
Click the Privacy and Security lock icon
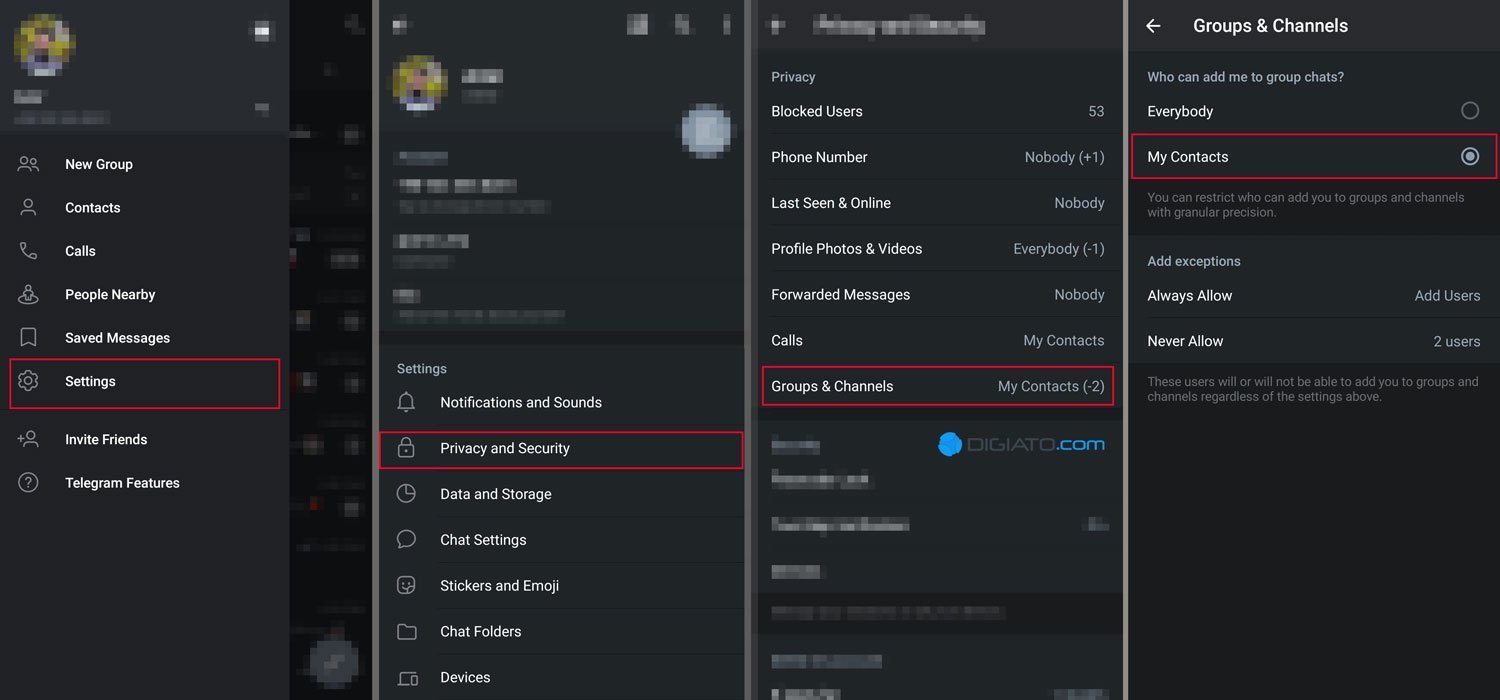(x=406, y=448)
